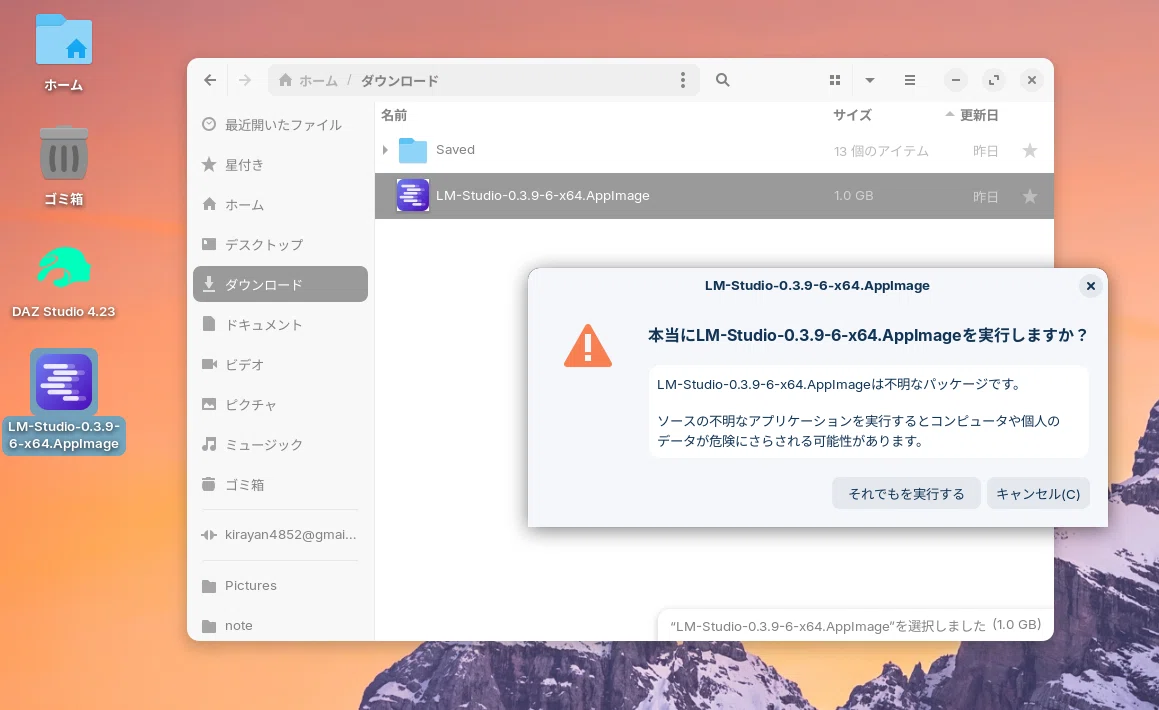1159x710 pixels.
Task: Click the document sidebar icon
Action: tap(209, 324)
